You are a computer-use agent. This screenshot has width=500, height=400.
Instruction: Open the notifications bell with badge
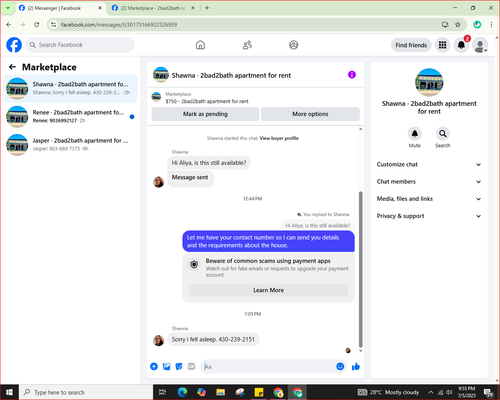coord(461,45)
